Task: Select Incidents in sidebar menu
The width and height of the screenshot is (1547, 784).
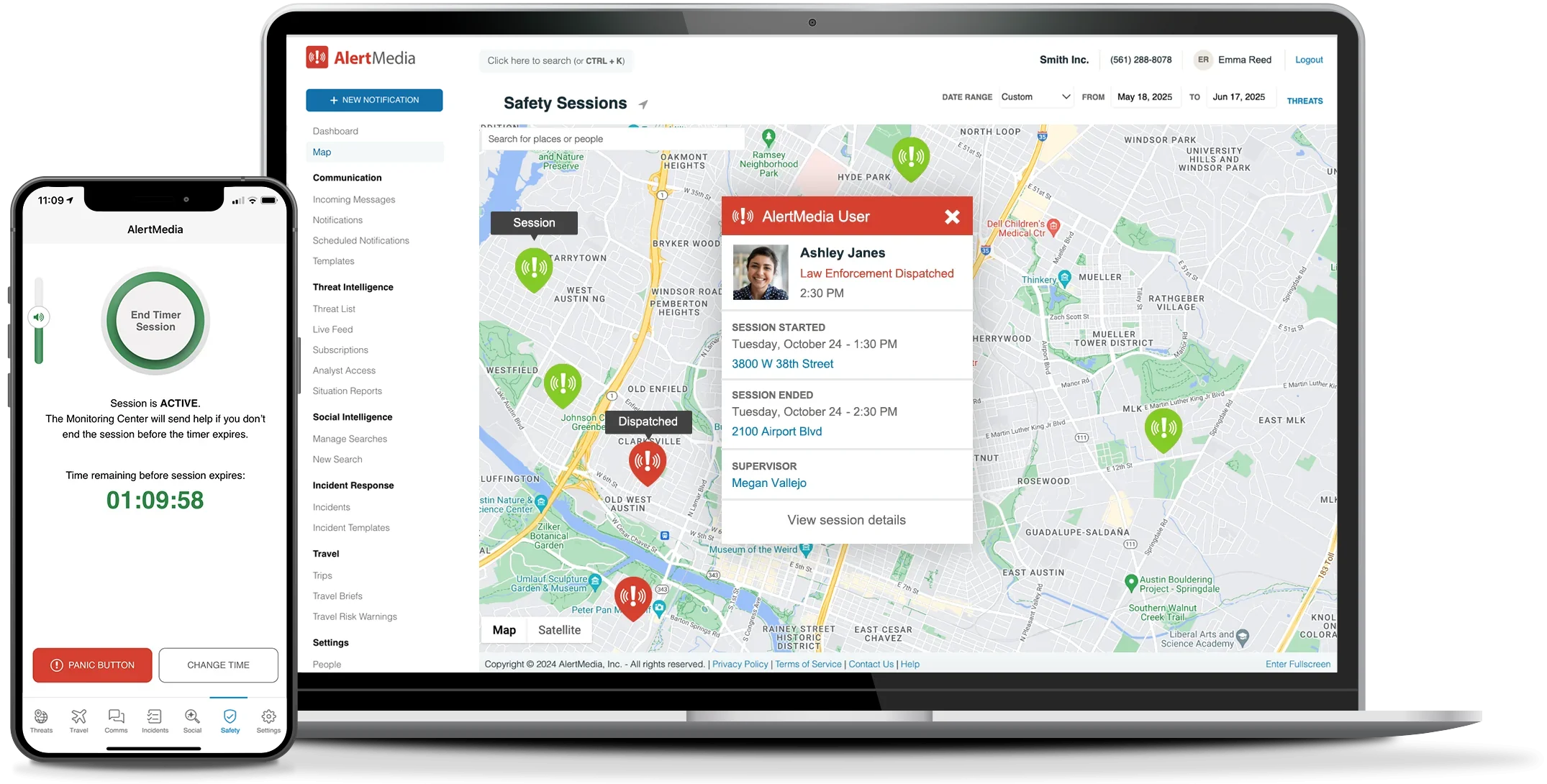Action: [x=331, y=507]
